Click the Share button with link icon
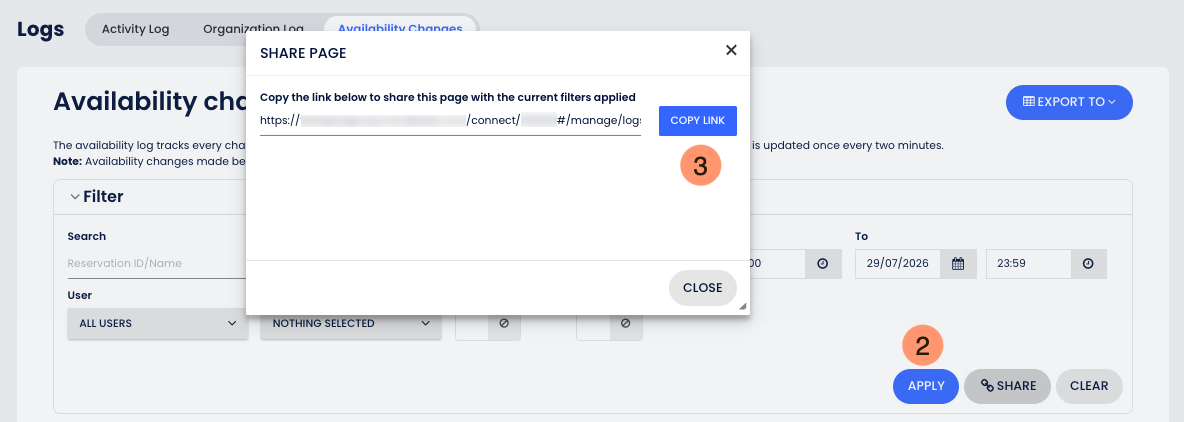This screenshot has width=1184, height=422. [x=1007, y=386]
